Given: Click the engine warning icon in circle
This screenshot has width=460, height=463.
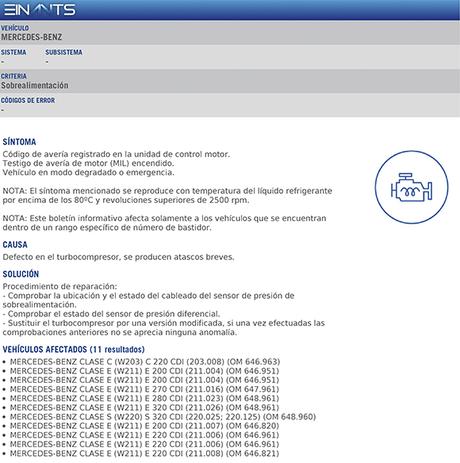Looking at the screenshot, I should pyautogui.click(x=411, y=187).
